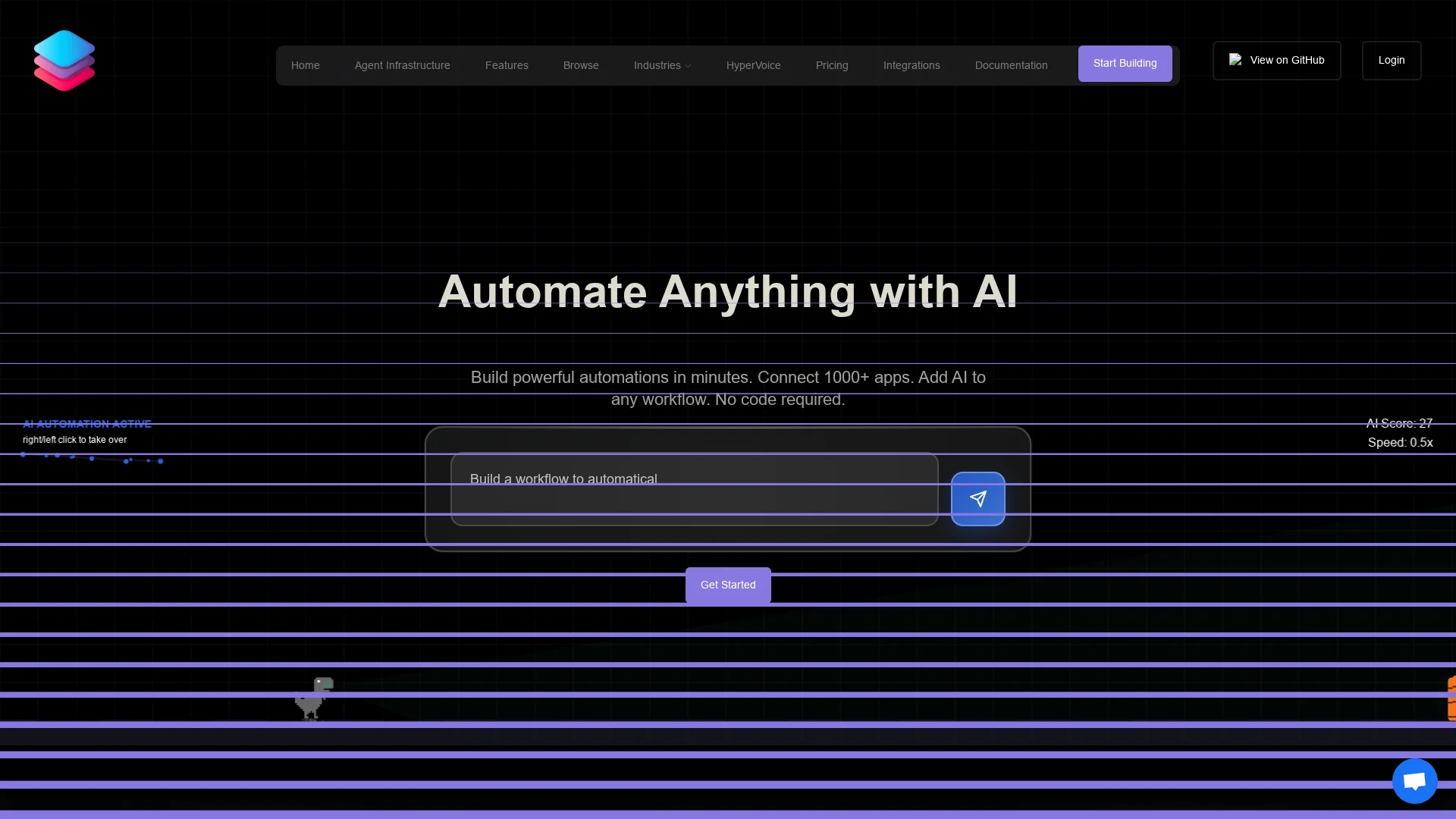Click the GitHub image icon beside View on GitHub
Screen dimensions: 1456x819
pyautogui.click(x=1235, y=60)
